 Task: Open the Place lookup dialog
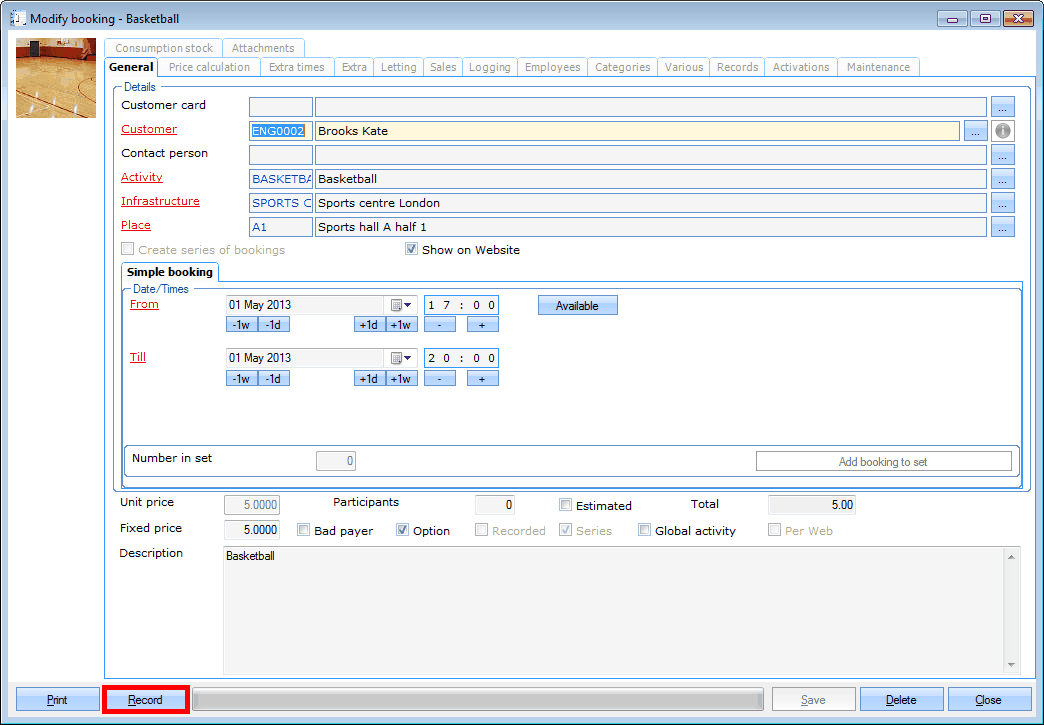[x=1002, y=226]
